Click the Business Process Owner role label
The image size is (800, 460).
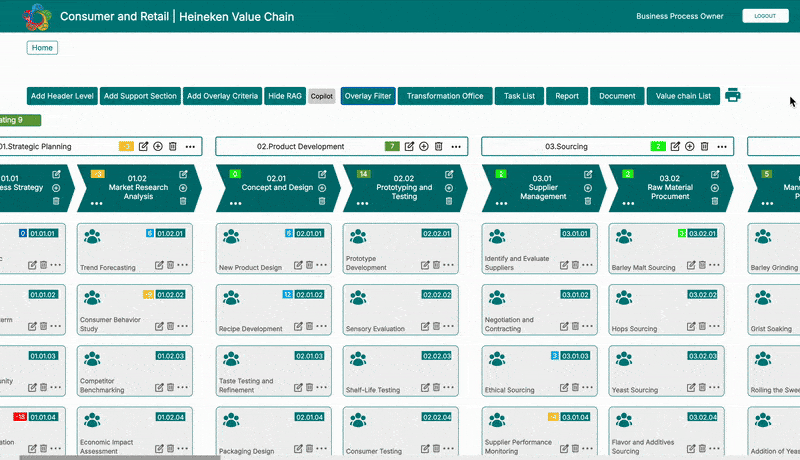[x=680, y=16]
